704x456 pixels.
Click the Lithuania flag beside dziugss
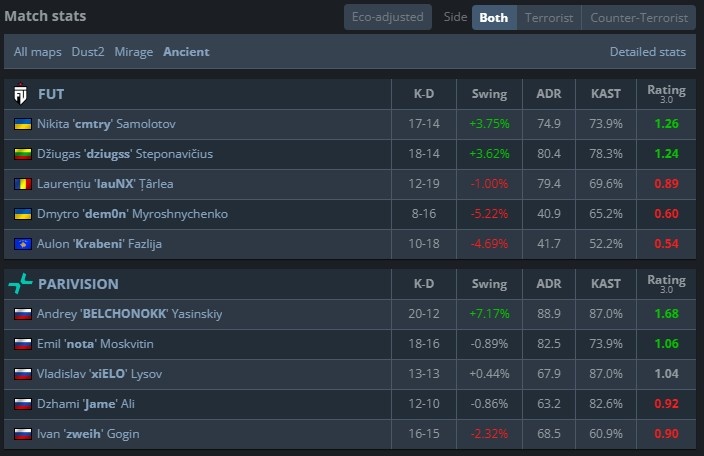tap(22, 154)
